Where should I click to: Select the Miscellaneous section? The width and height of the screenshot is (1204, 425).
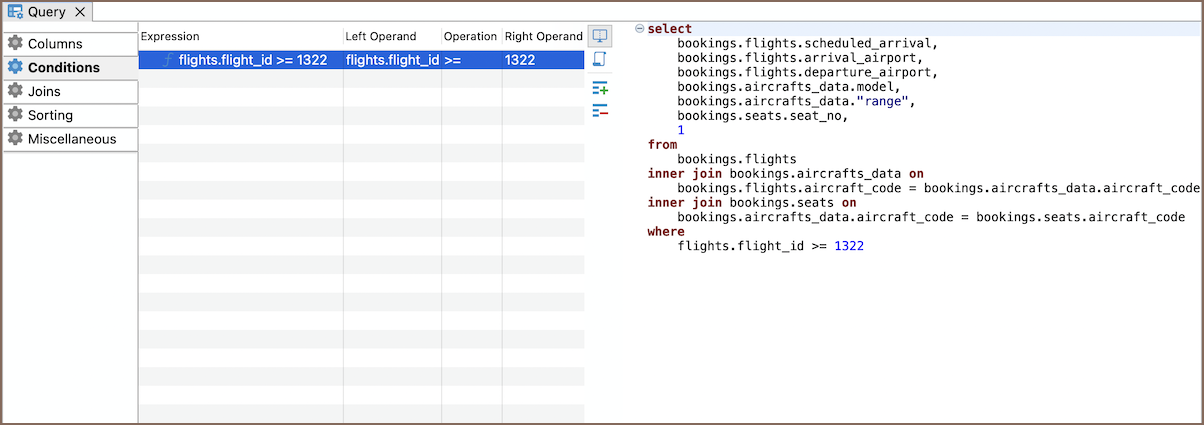coord(70,139)
